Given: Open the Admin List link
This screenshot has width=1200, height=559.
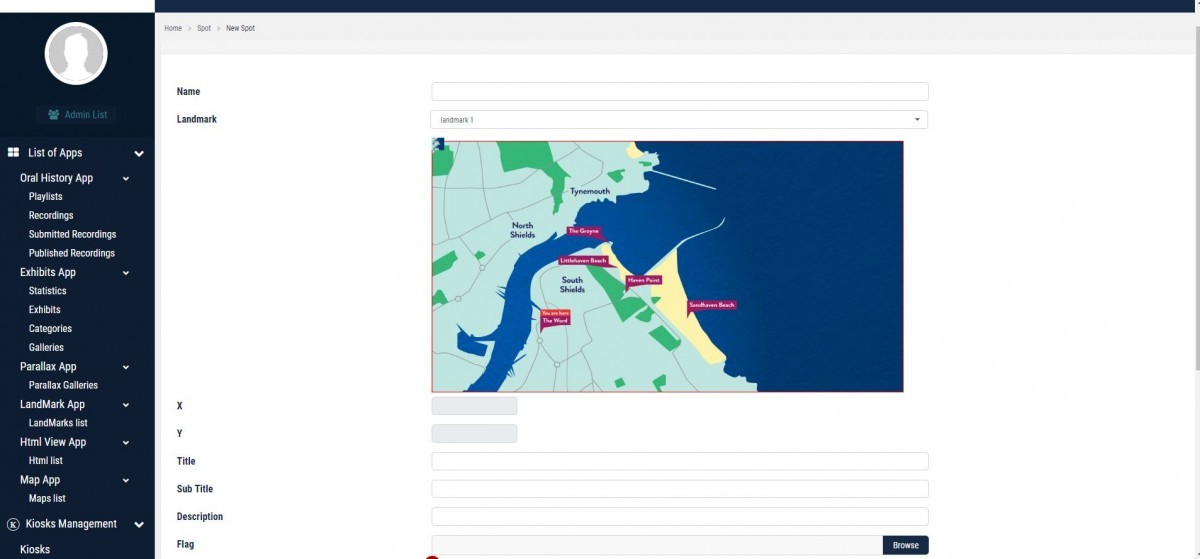Looking at the screenshot, I should point(77,115).
